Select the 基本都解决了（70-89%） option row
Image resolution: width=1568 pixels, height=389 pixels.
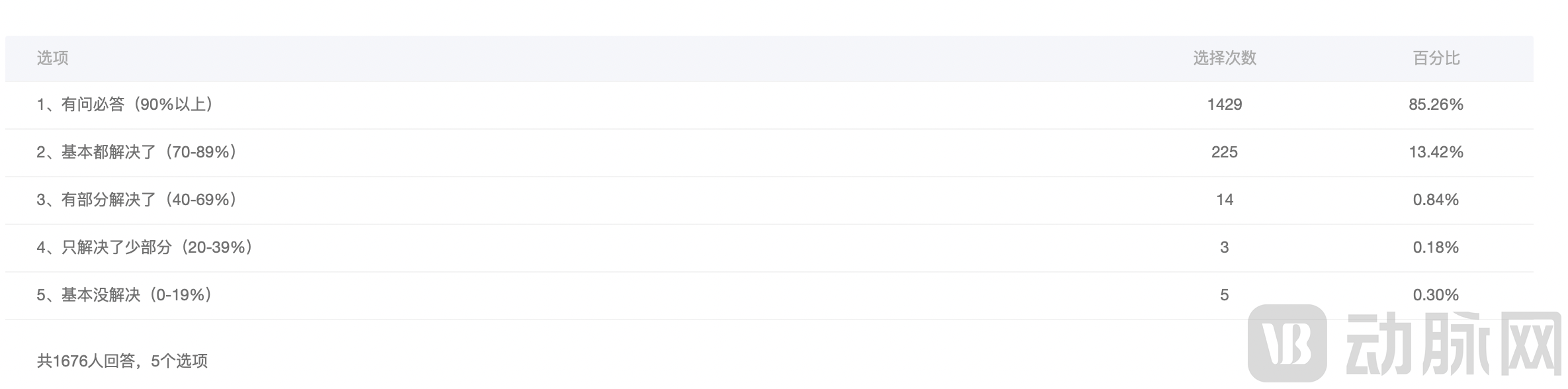(x=137, y=152)
